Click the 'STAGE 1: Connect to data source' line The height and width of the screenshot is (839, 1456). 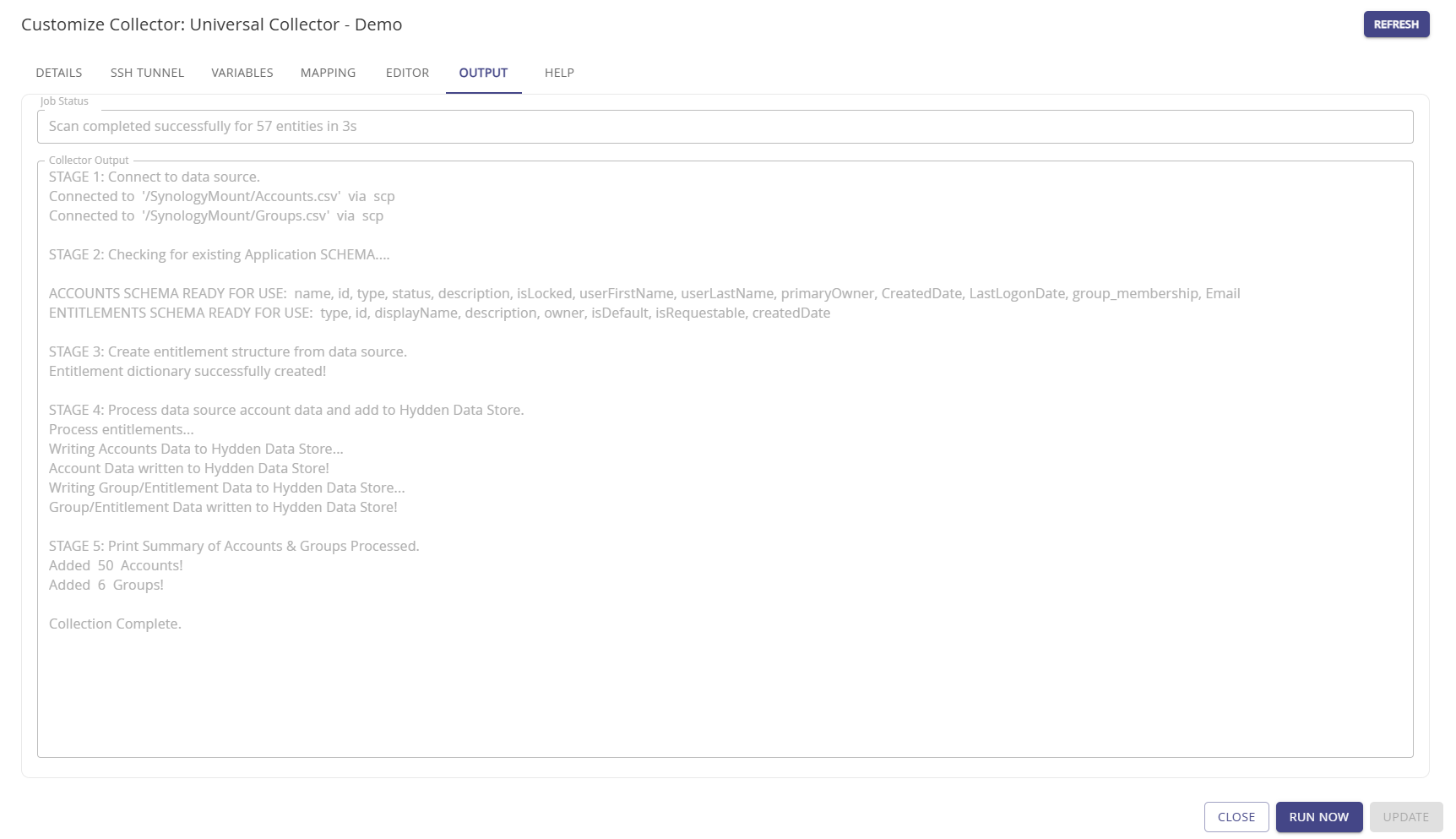155,177
